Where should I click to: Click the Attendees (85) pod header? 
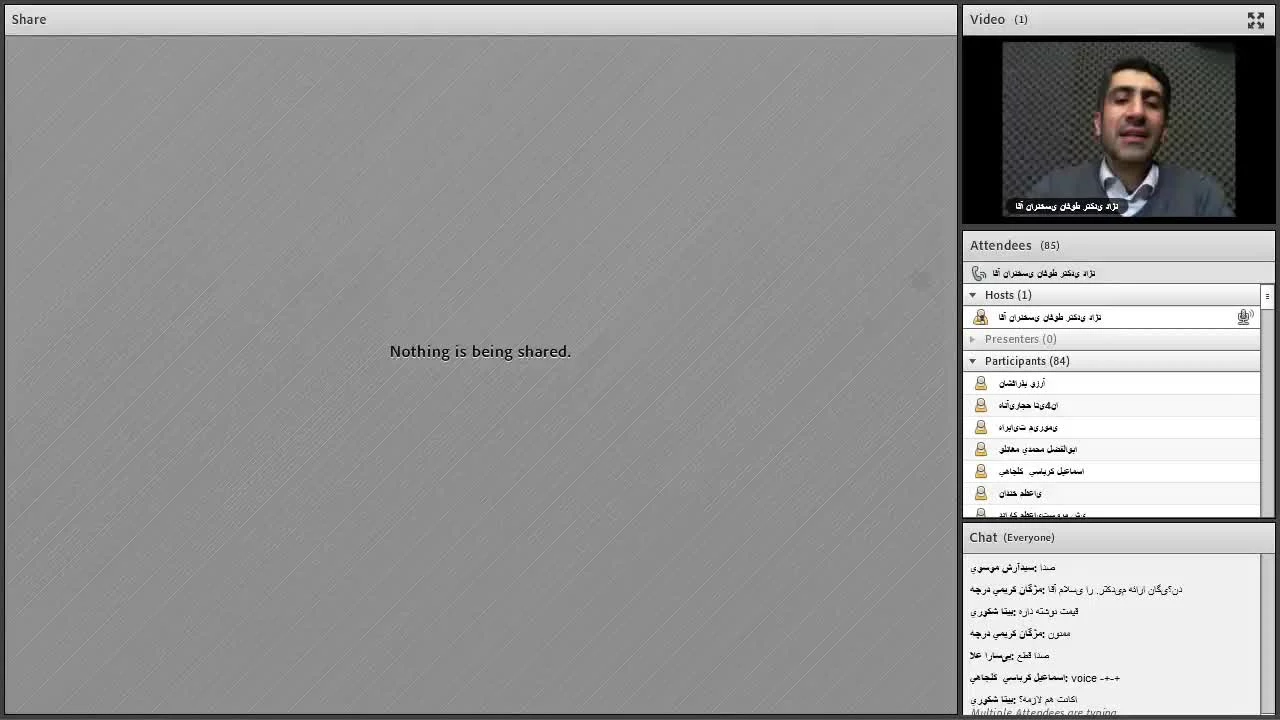click(x=1014, y=245)
